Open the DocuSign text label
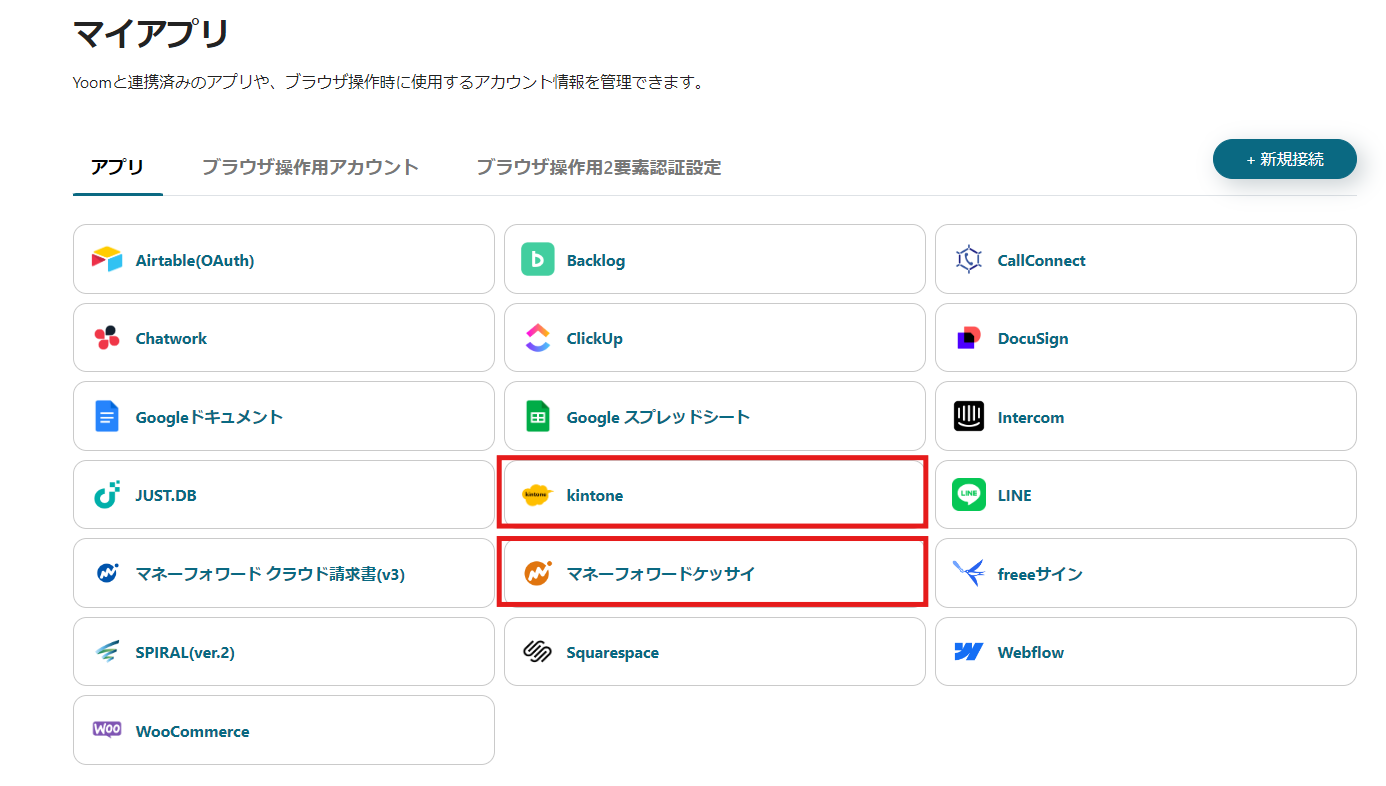Image resolution: width=1386 pixels, height=786 pixels. coord(1033,339)
